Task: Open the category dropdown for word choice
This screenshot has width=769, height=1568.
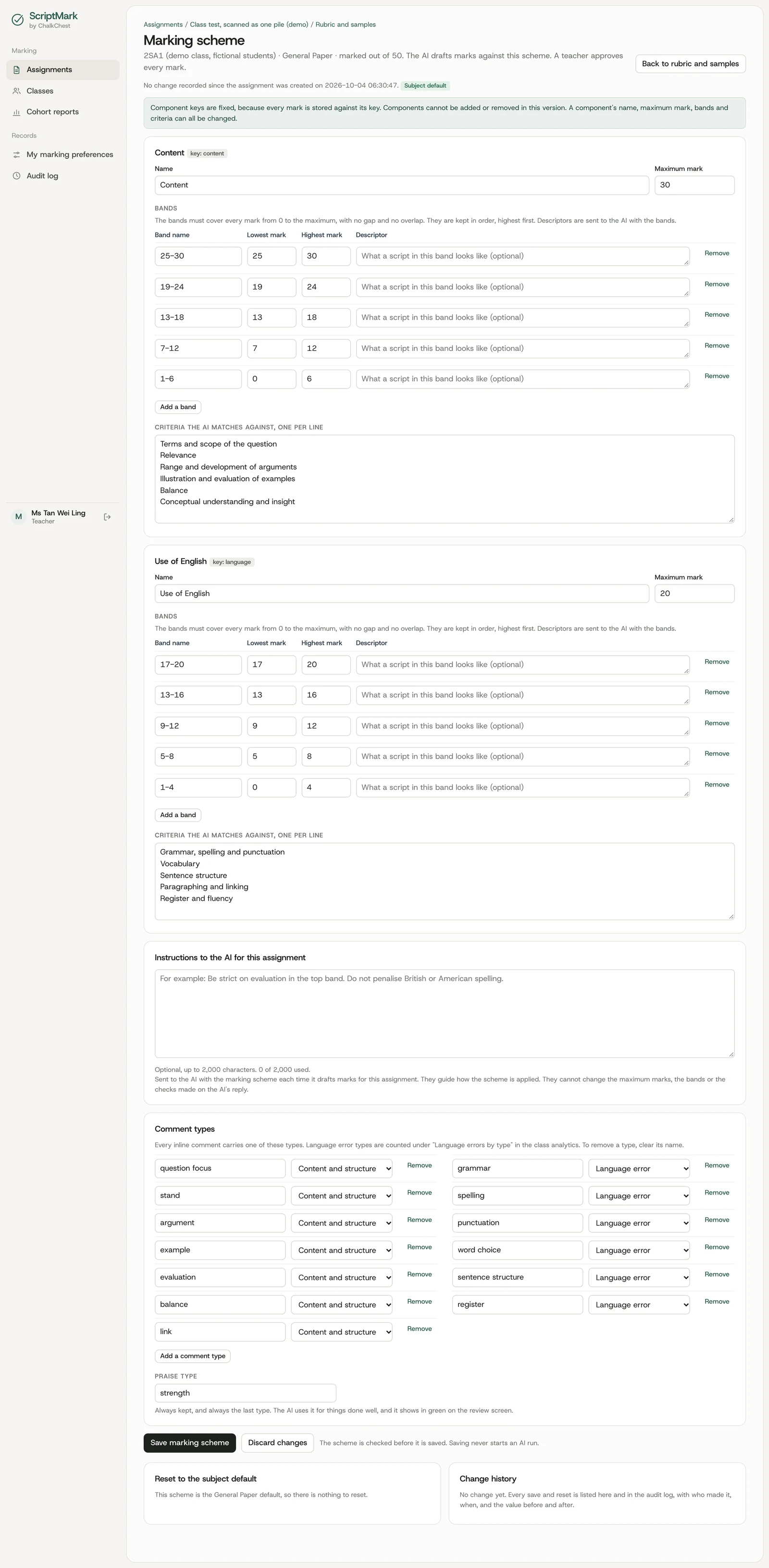Action: pyautogui.click(x=639, y=1250)
